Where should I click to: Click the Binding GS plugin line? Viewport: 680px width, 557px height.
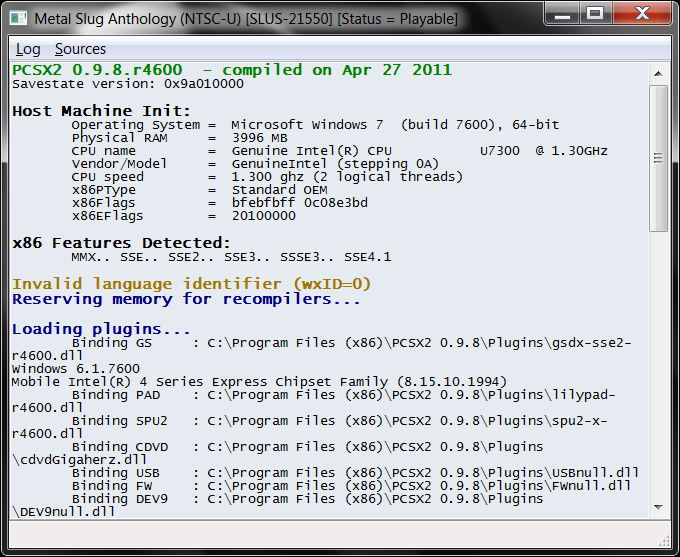[x=351, y=343]
